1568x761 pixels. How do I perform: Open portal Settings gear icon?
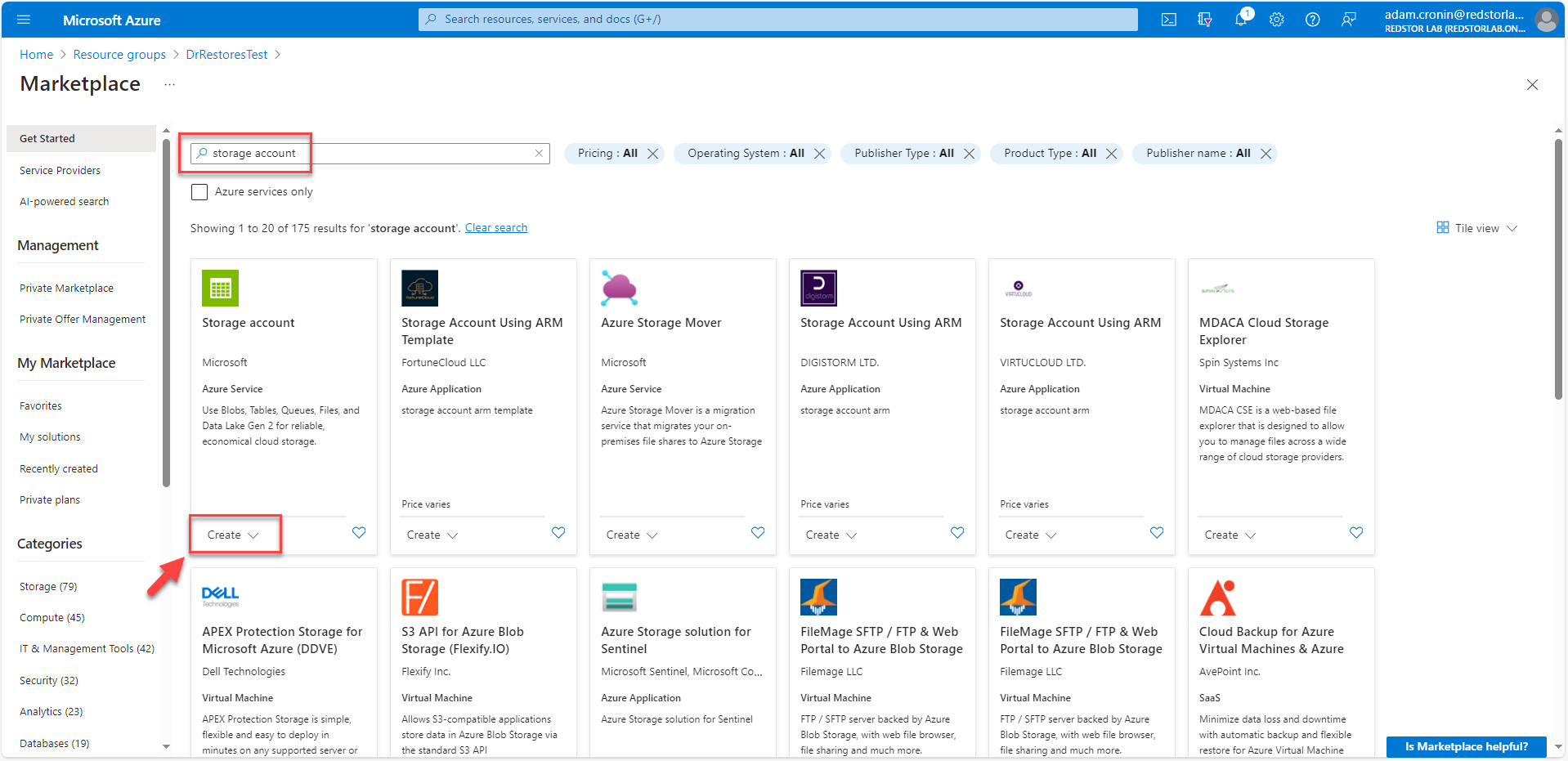[x=1277, y=20]
